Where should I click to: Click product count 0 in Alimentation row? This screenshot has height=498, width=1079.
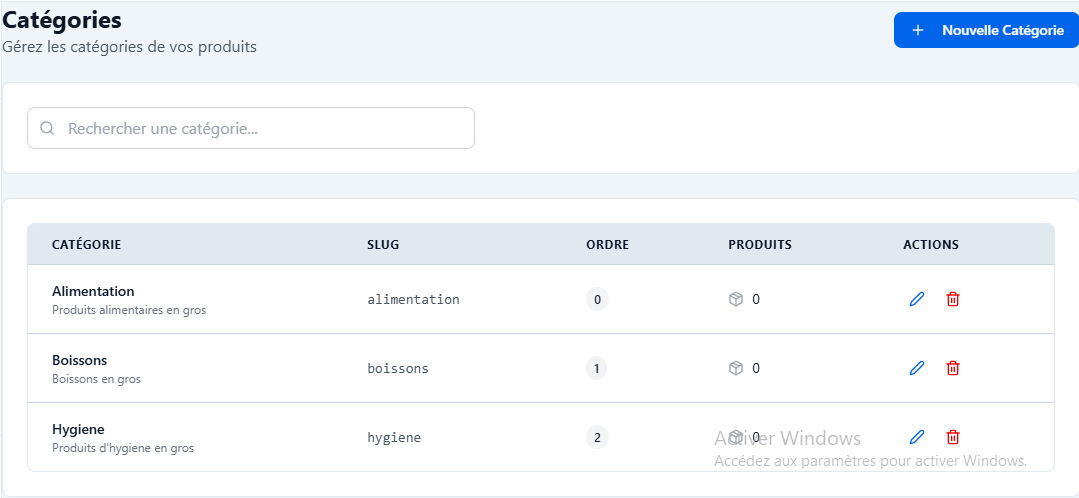tap(756, 299)
